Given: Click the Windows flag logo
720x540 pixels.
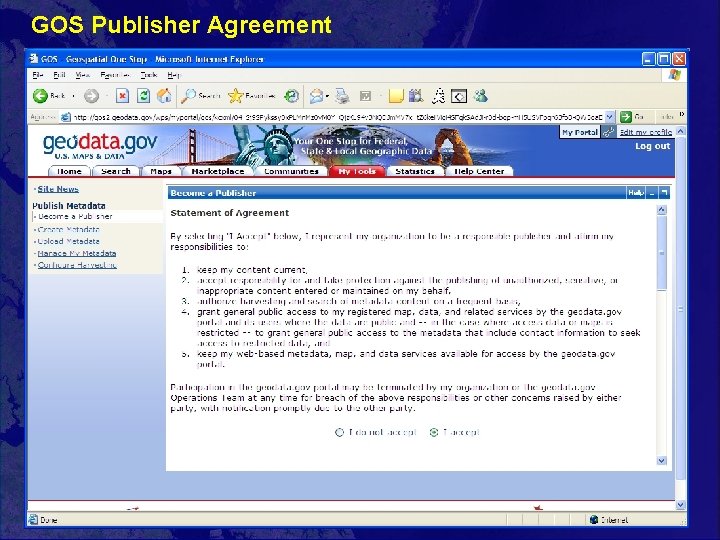Looking at the screenshot, I should click(x=674, y=75).
